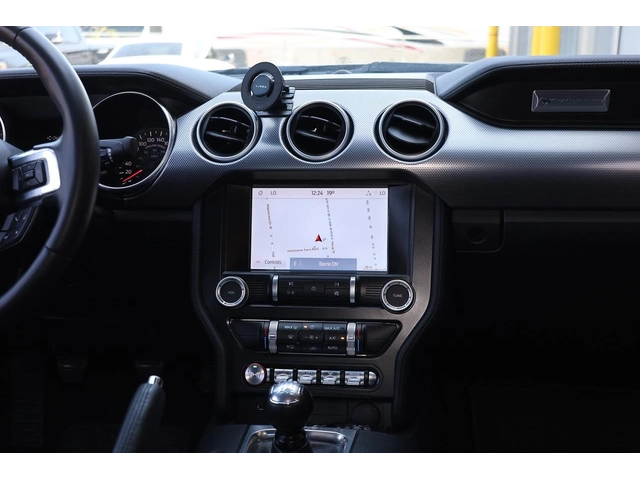The width and height of the screenshot is (640, 480).
Task: Push the TUNE knob
Action: click(x=397, y=295)
